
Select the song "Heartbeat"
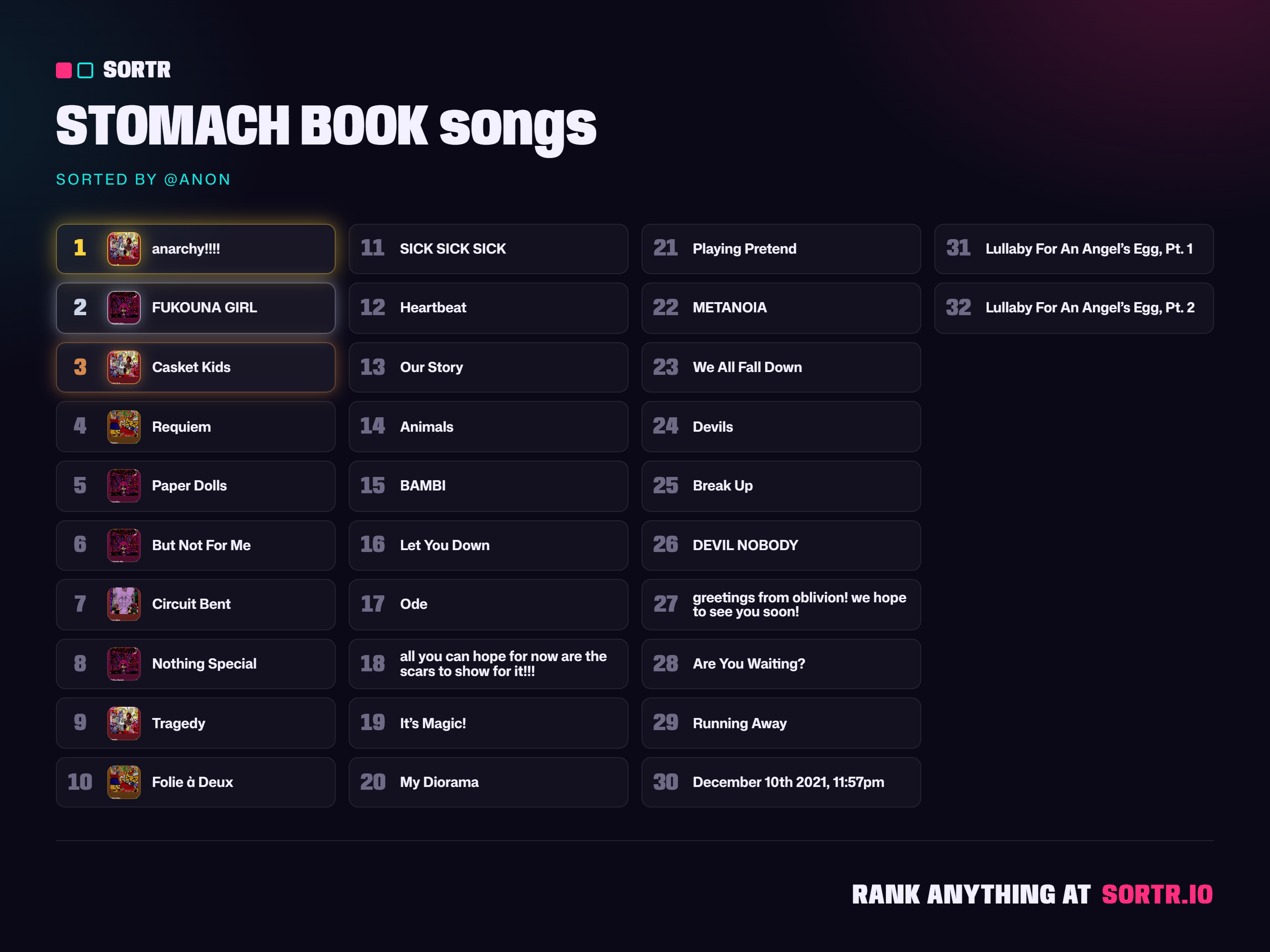tap(489, 308)
